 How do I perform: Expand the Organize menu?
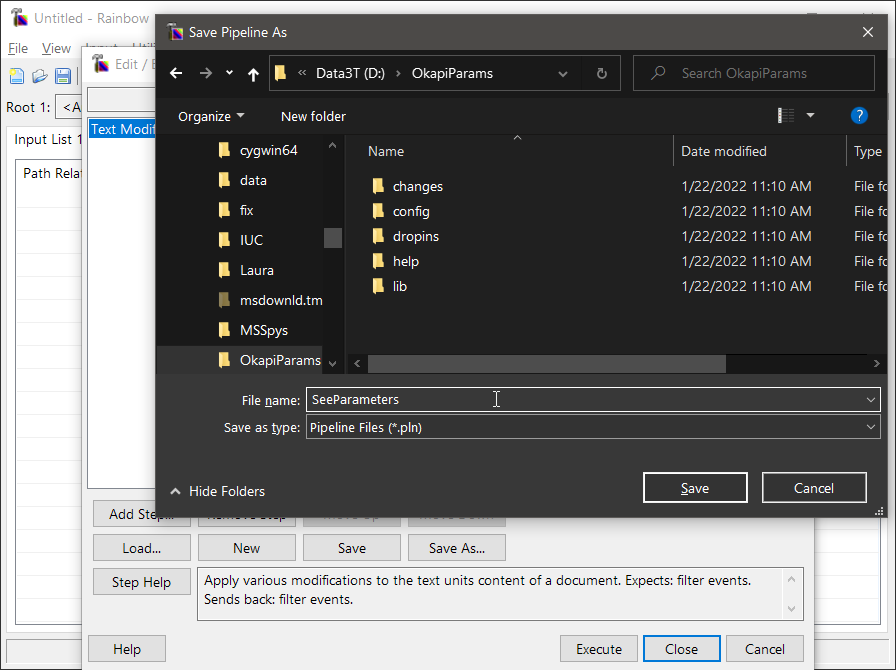pyautogui.click(x=211, y=116)
